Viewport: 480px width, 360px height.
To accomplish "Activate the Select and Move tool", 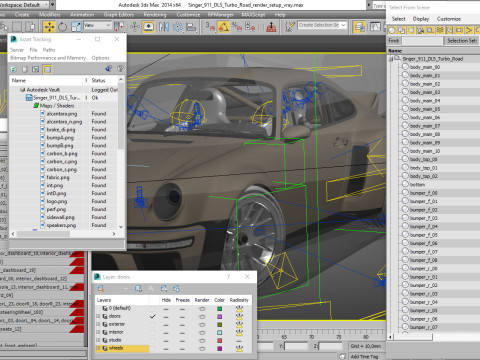I will coord(49,26).
